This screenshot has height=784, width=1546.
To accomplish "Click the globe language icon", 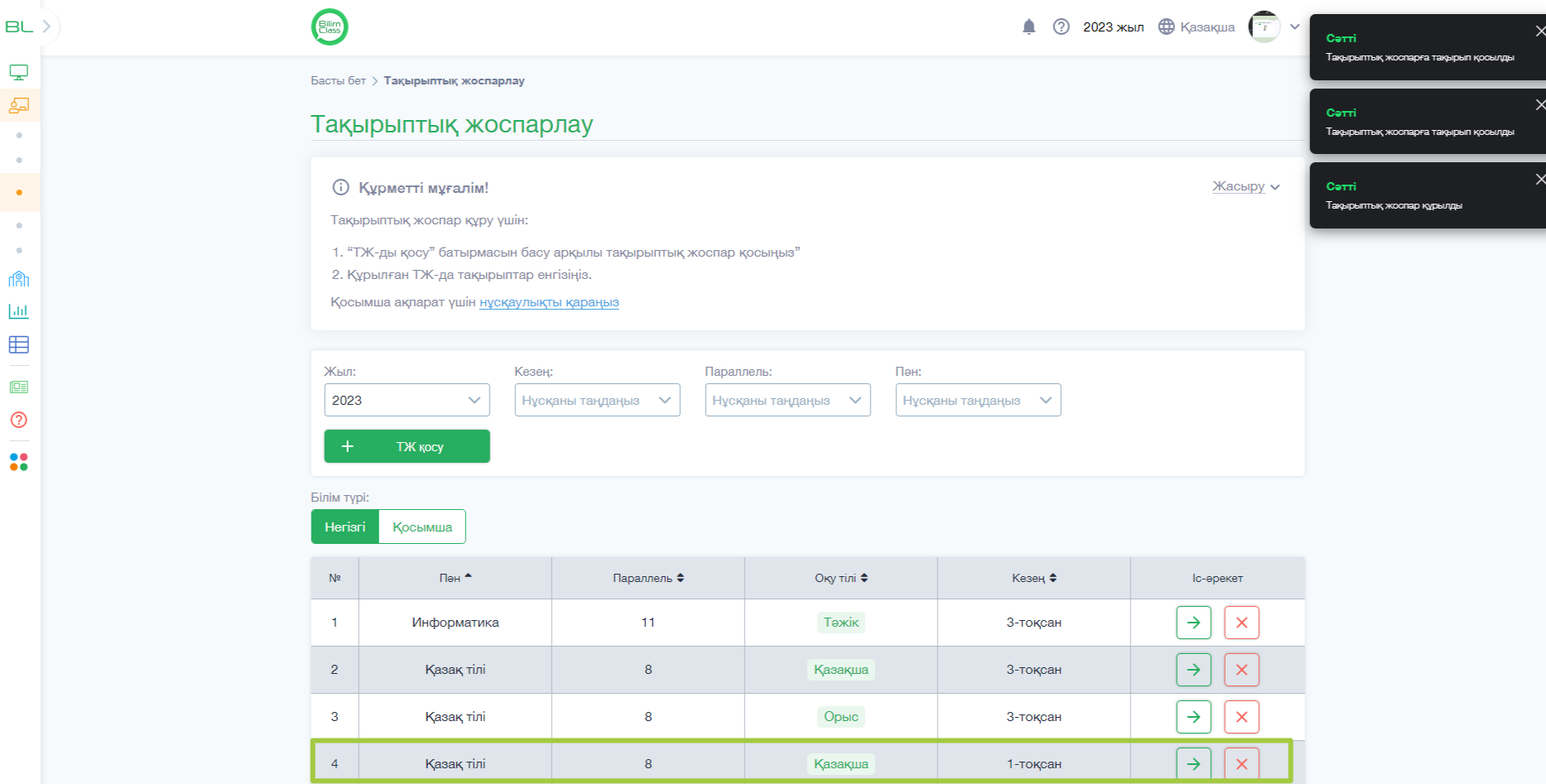I will (x=1167, y=27).
